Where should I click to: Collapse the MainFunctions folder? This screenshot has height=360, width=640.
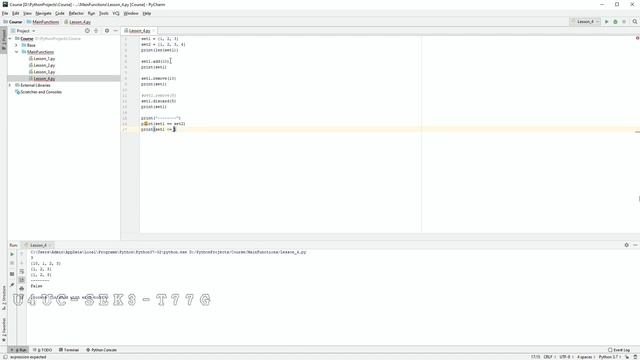tap(16, 52)
